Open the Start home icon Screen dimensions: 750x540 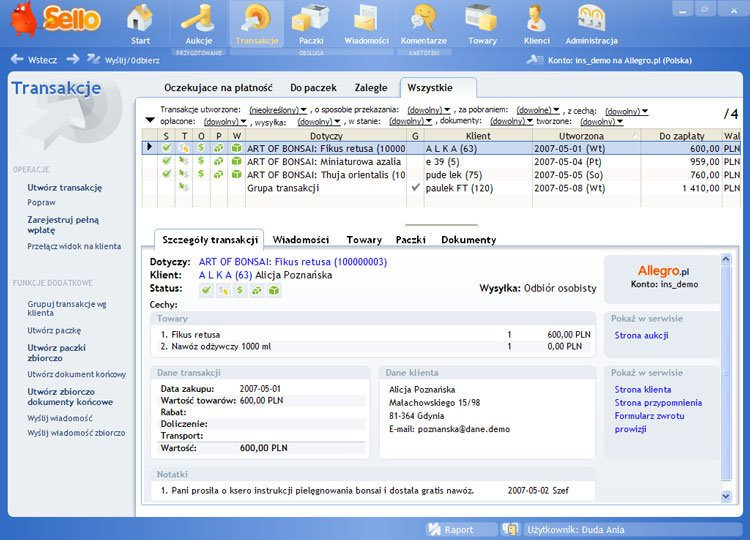click(x=141, y=20)
